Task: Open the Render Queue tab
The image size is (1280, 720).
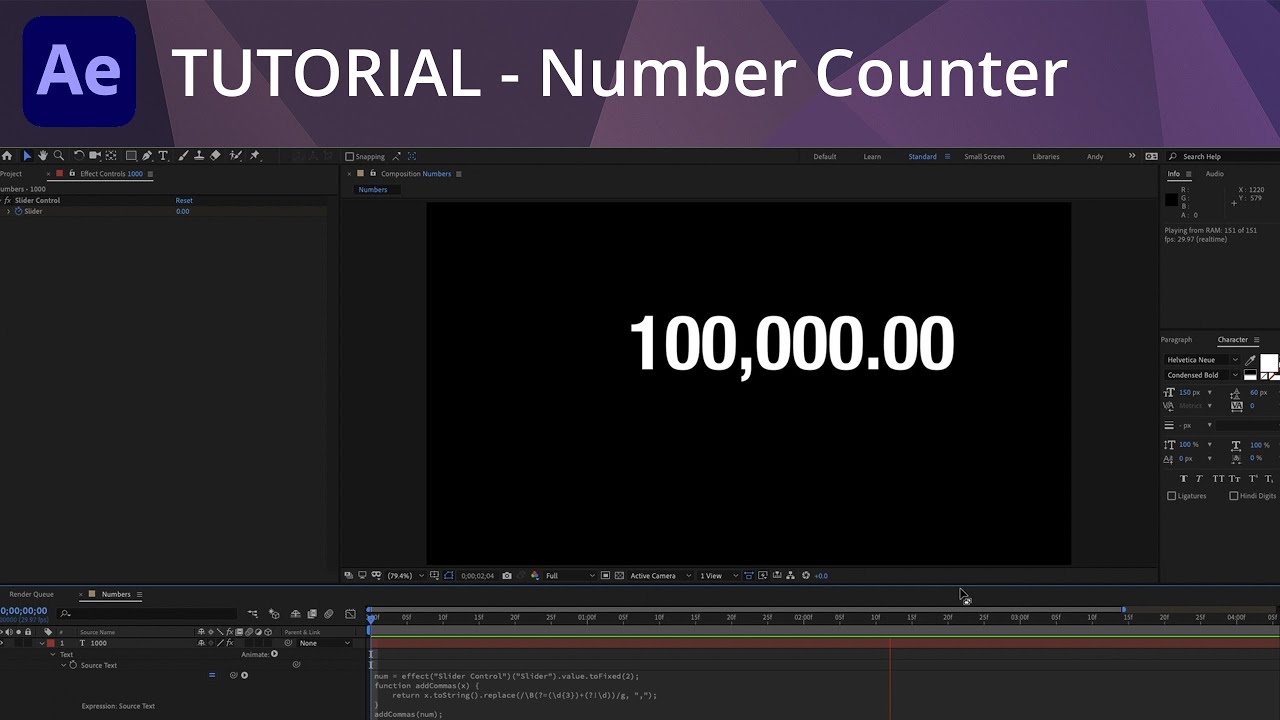Action: 31,594
